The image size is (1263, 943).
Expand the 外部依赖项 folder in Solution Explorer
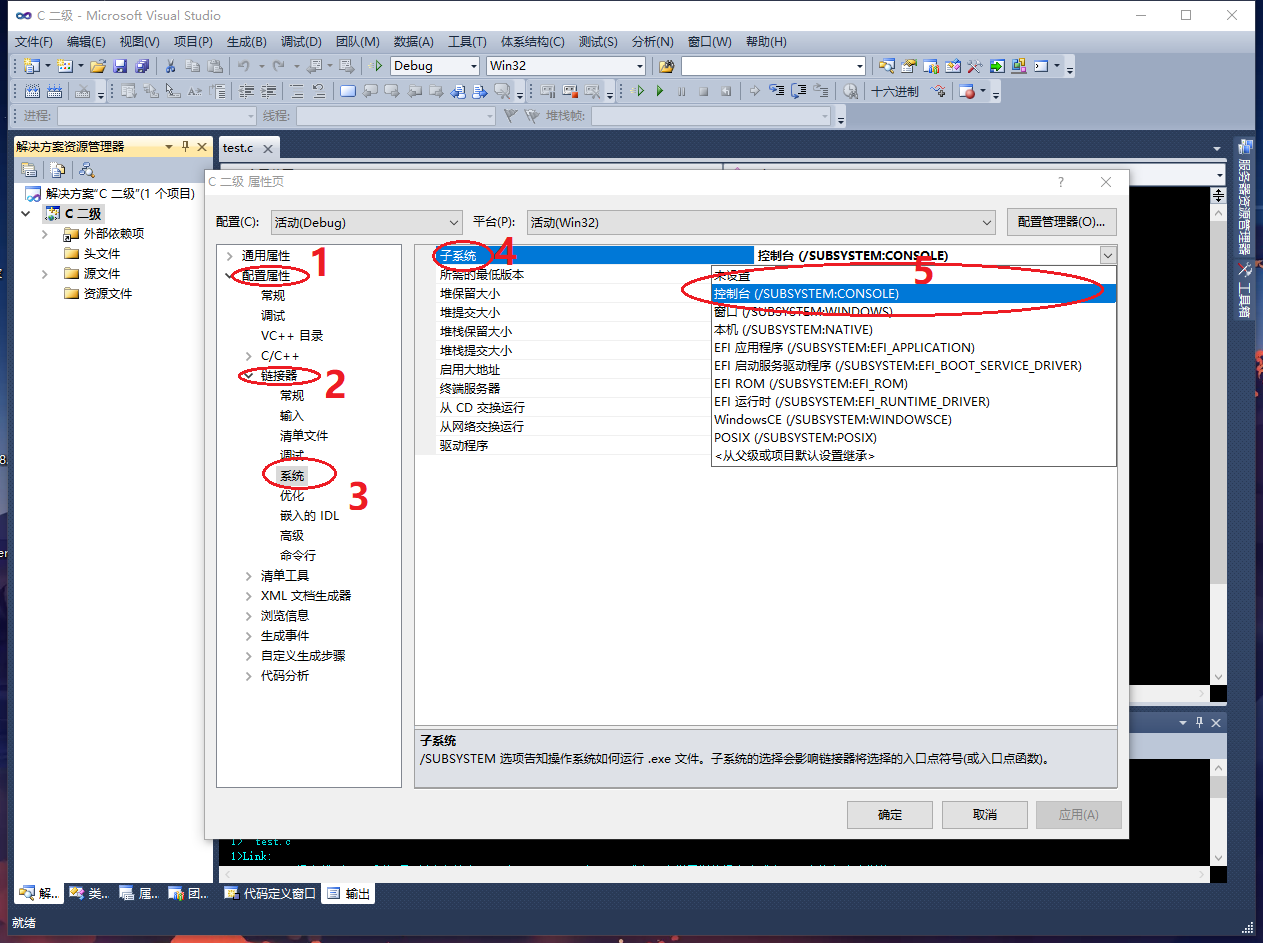(45, 234)
